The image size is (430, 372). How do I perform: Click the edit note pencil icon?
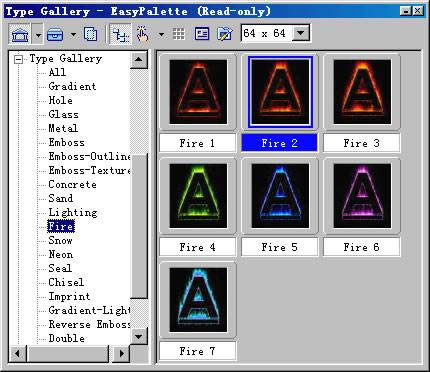[225, 34]
